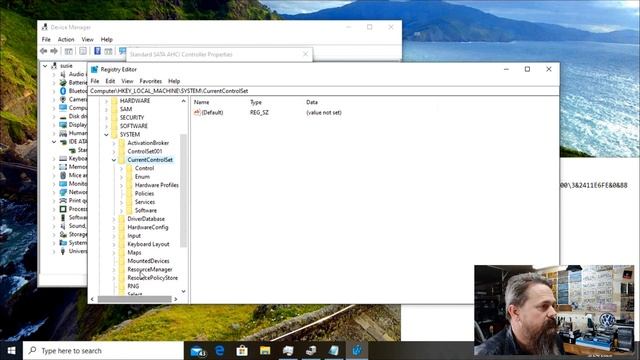640x360 pixels.
Task: Click the REG_SZ type cell
Action: (259, 112)
